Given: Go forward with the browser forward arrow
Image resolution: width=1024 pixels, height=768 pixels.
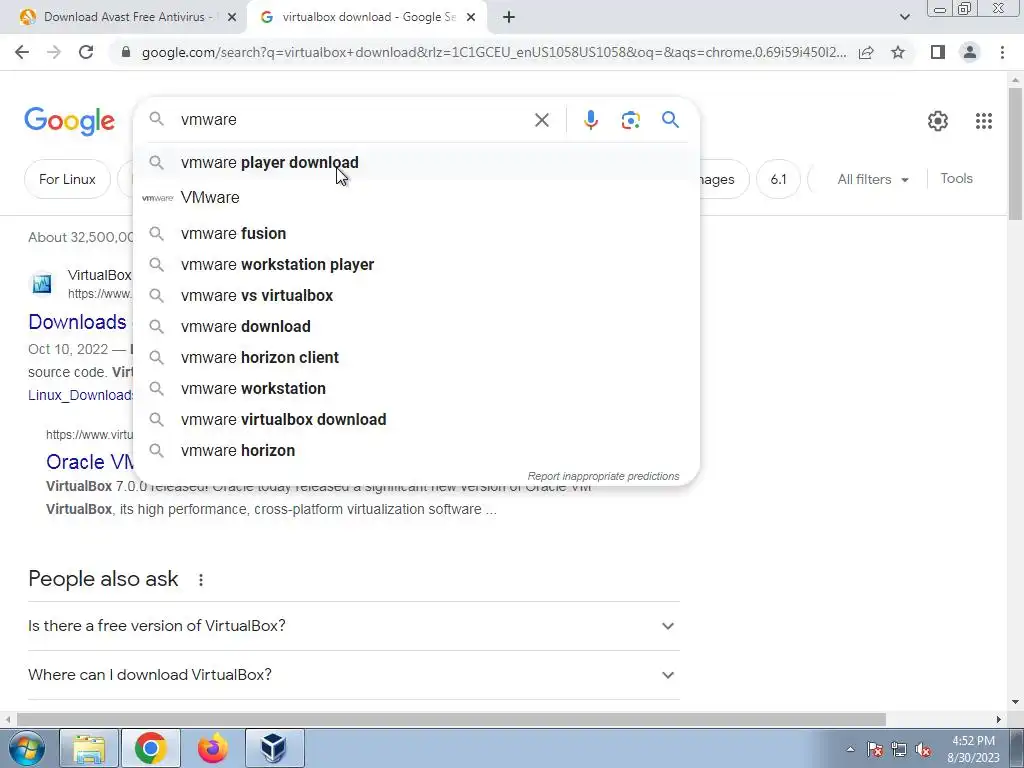Looking at the screenshot, I should (54, 52).
